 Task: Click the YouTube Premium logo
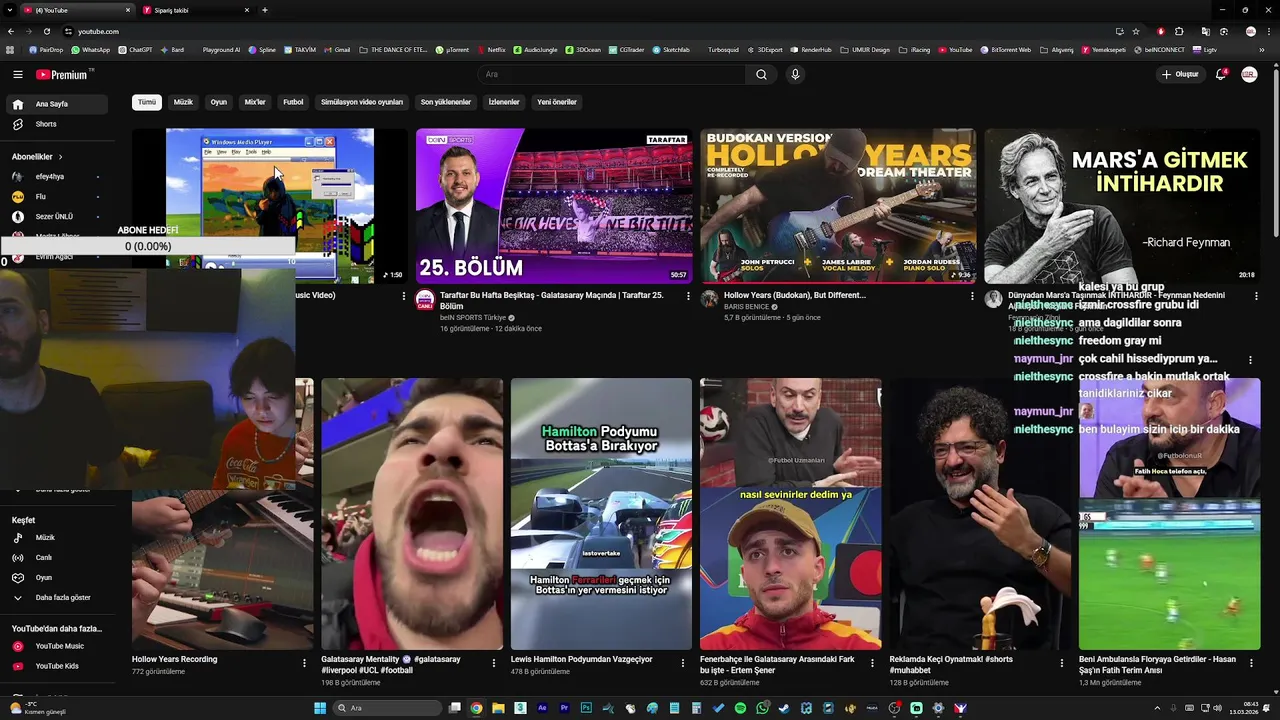pos(62,74)
